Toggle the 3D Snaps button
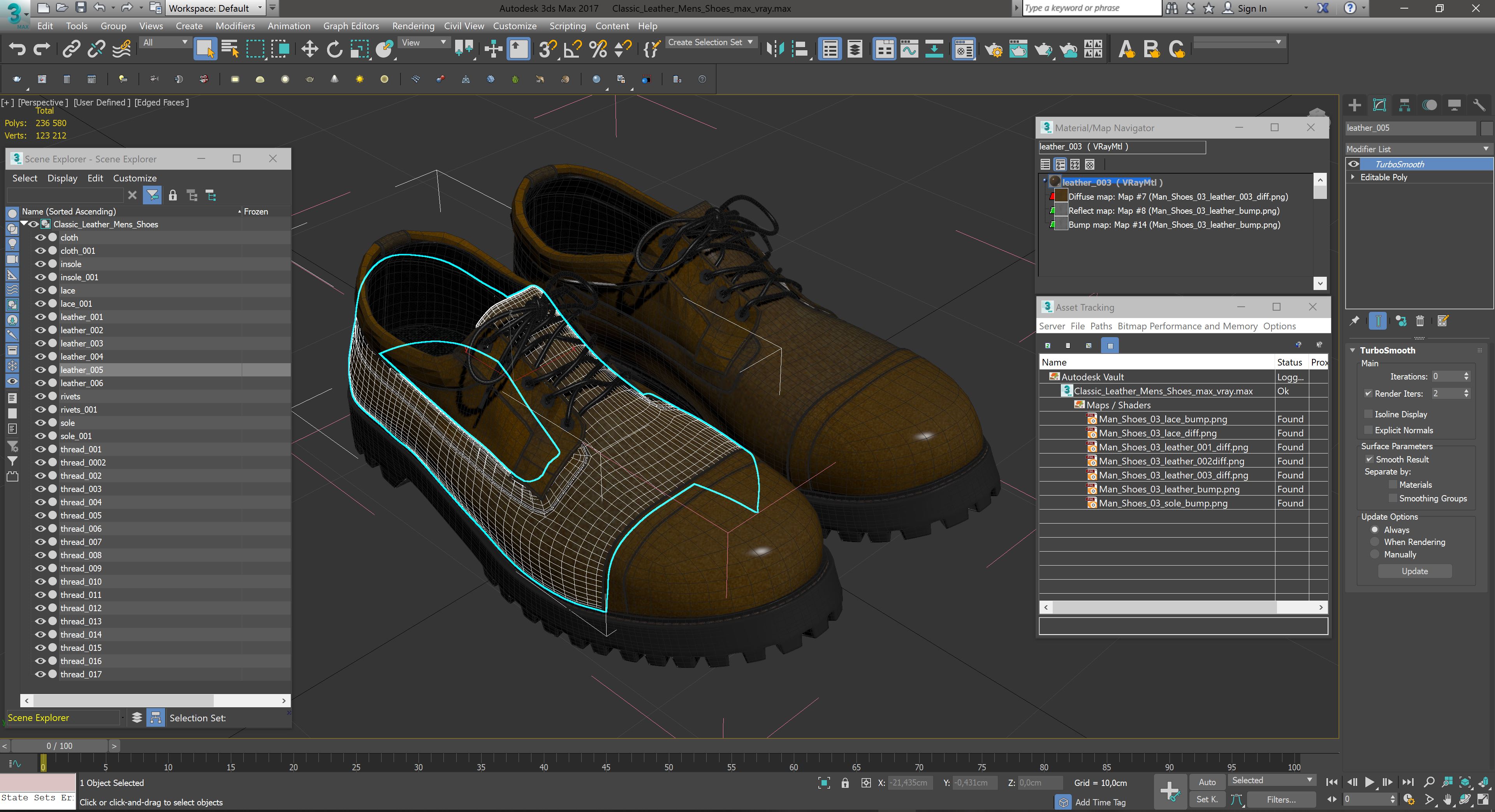This screenshot has width=1495, height=812. pos(547,49)
